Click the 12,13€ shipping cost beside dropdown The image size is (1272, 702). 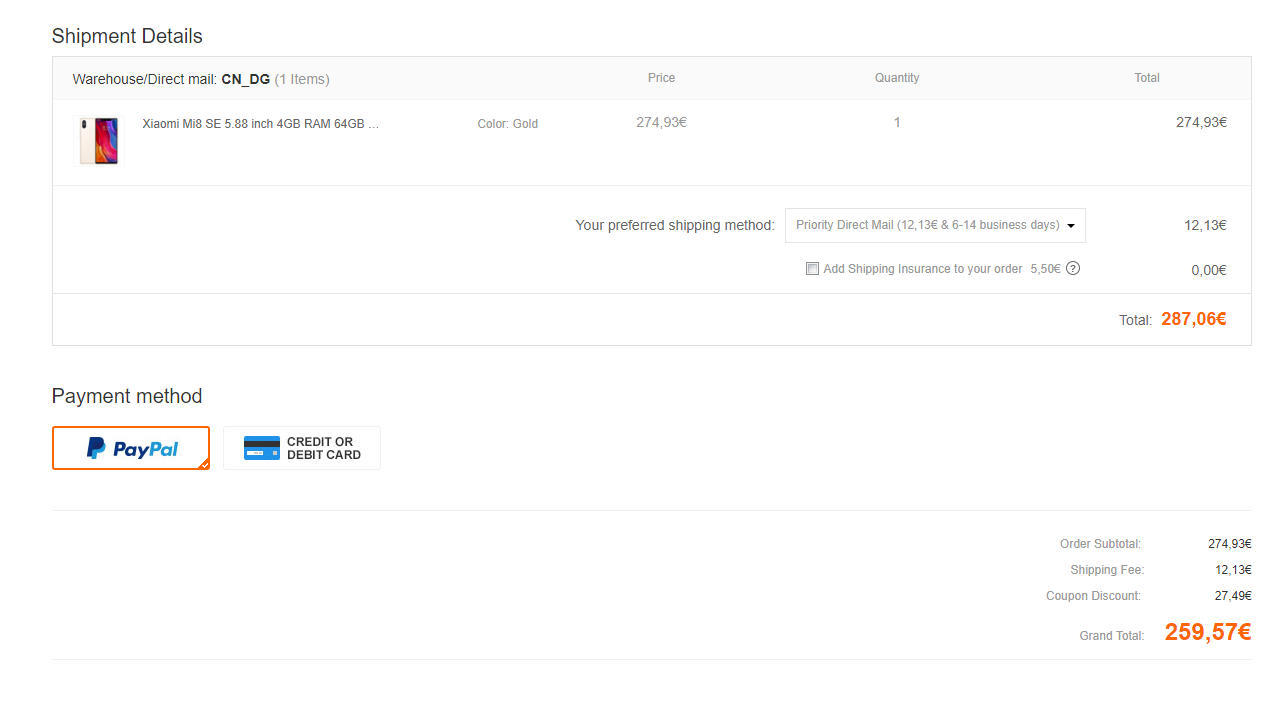1205,225
